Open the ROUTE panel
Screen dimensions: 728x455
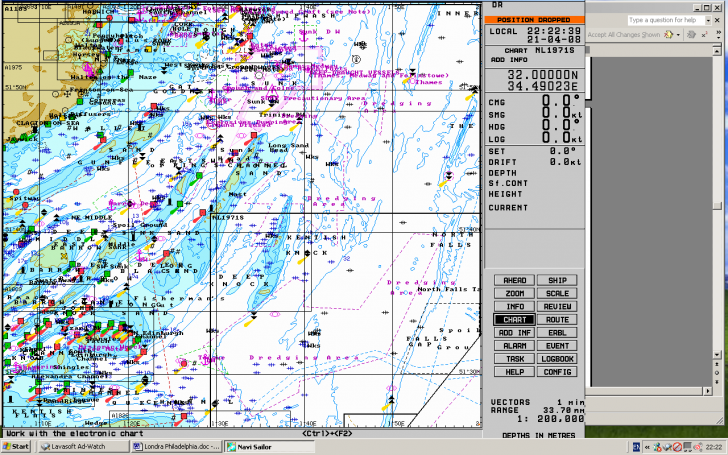tap(557, 319)
